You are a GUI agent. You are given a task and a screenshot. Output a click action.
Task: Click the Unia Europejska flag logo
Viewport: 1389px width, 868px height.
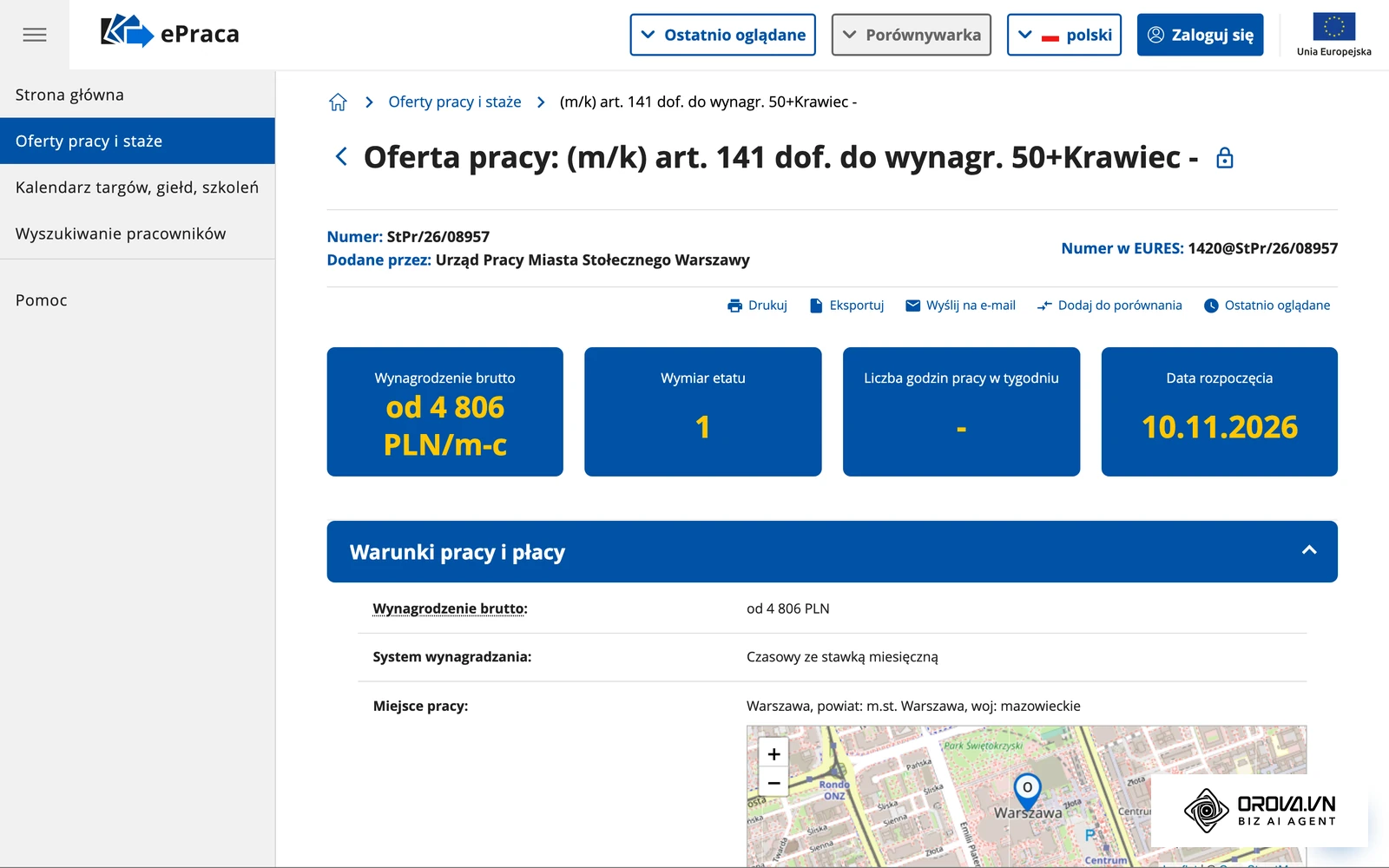pos(1334,35)
